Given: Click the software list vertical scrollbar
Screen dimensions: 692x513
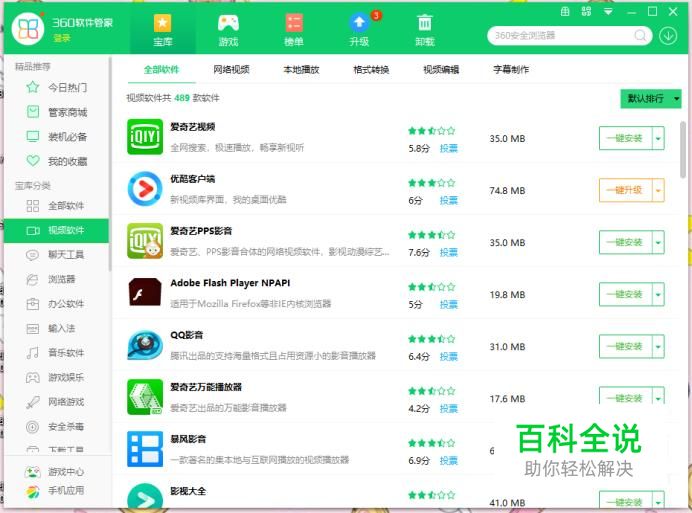Looking at the screenshot, I should click(682, 150).
